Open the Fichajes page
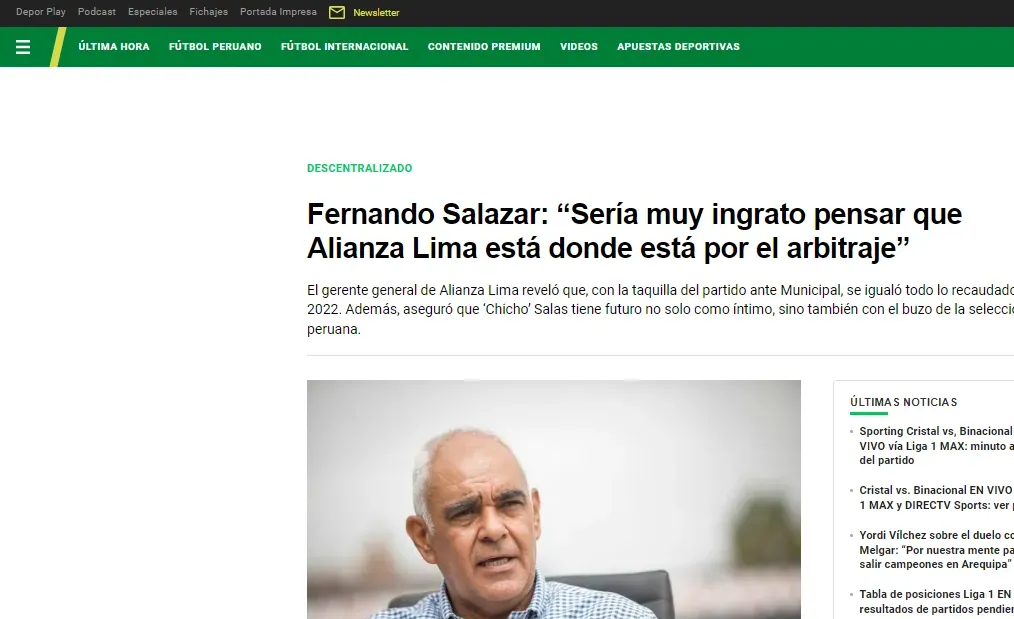The width and height of the screenshot is (1014, 619). [x=208, y=12]
